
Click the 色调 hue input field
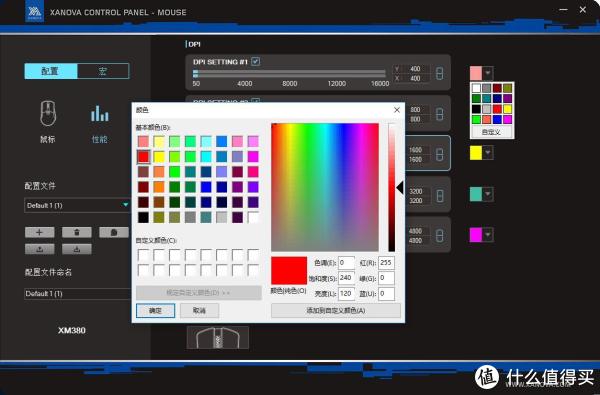point(346,263)
